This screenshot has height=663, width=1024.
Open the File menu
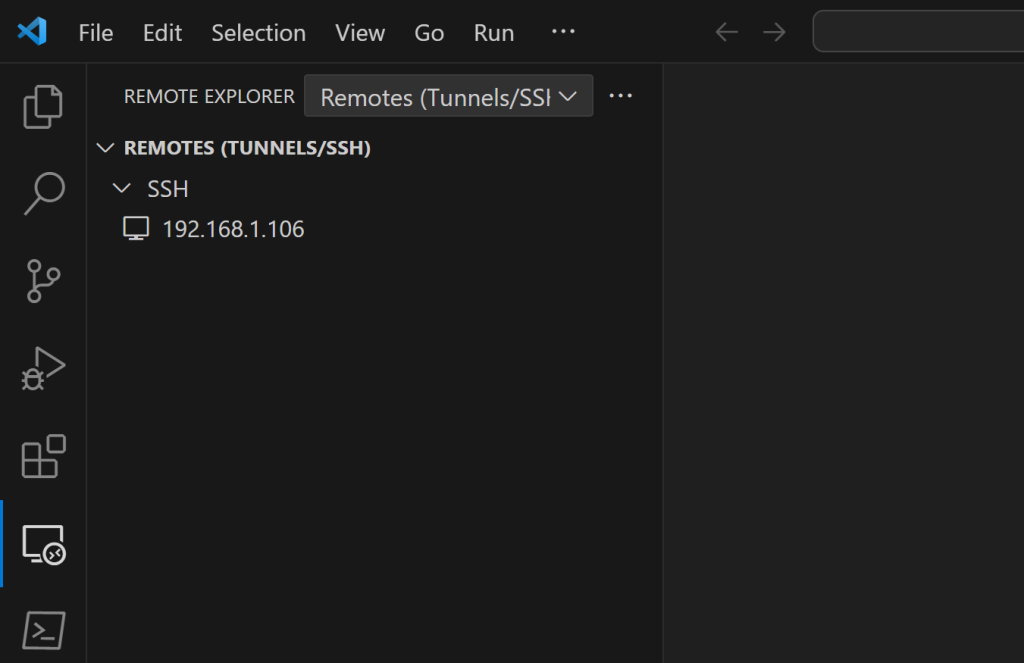(x=95, y=32)
